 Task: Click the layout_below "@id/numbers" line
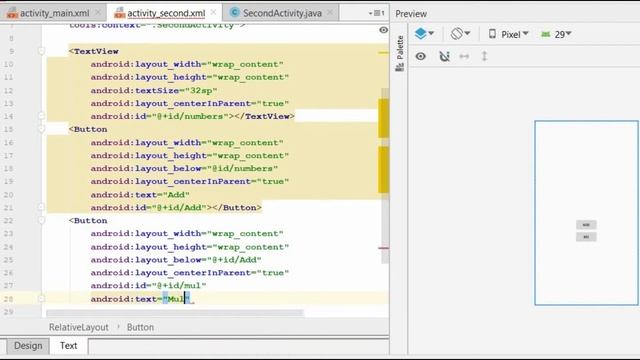coord(184,169)
